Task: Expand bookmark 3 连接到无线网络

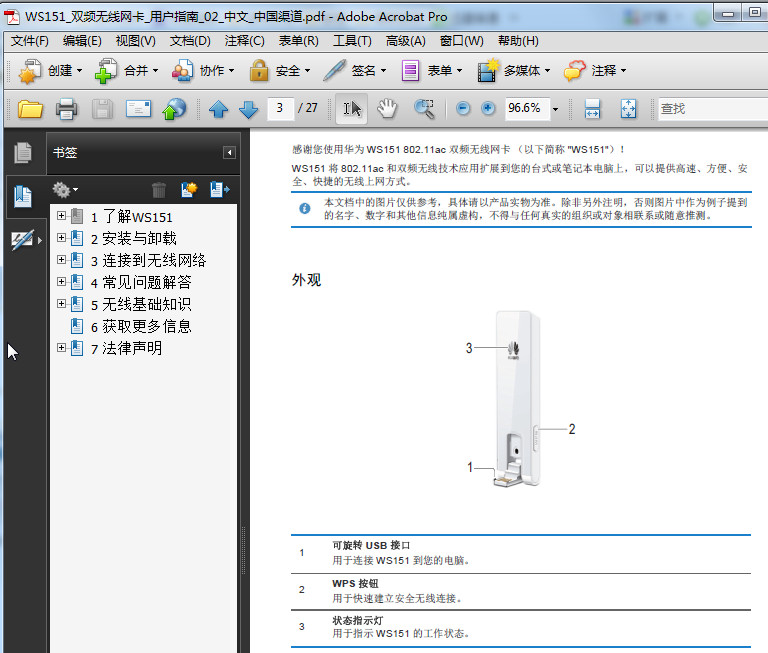Action: pyautogui.click(x=61, y=260)
